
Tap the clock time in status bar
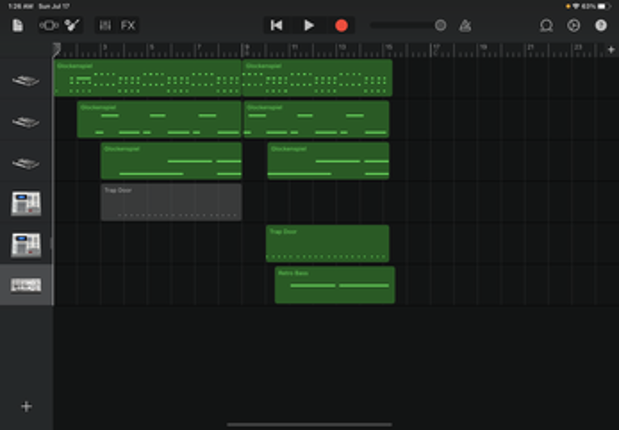point(21,6)
